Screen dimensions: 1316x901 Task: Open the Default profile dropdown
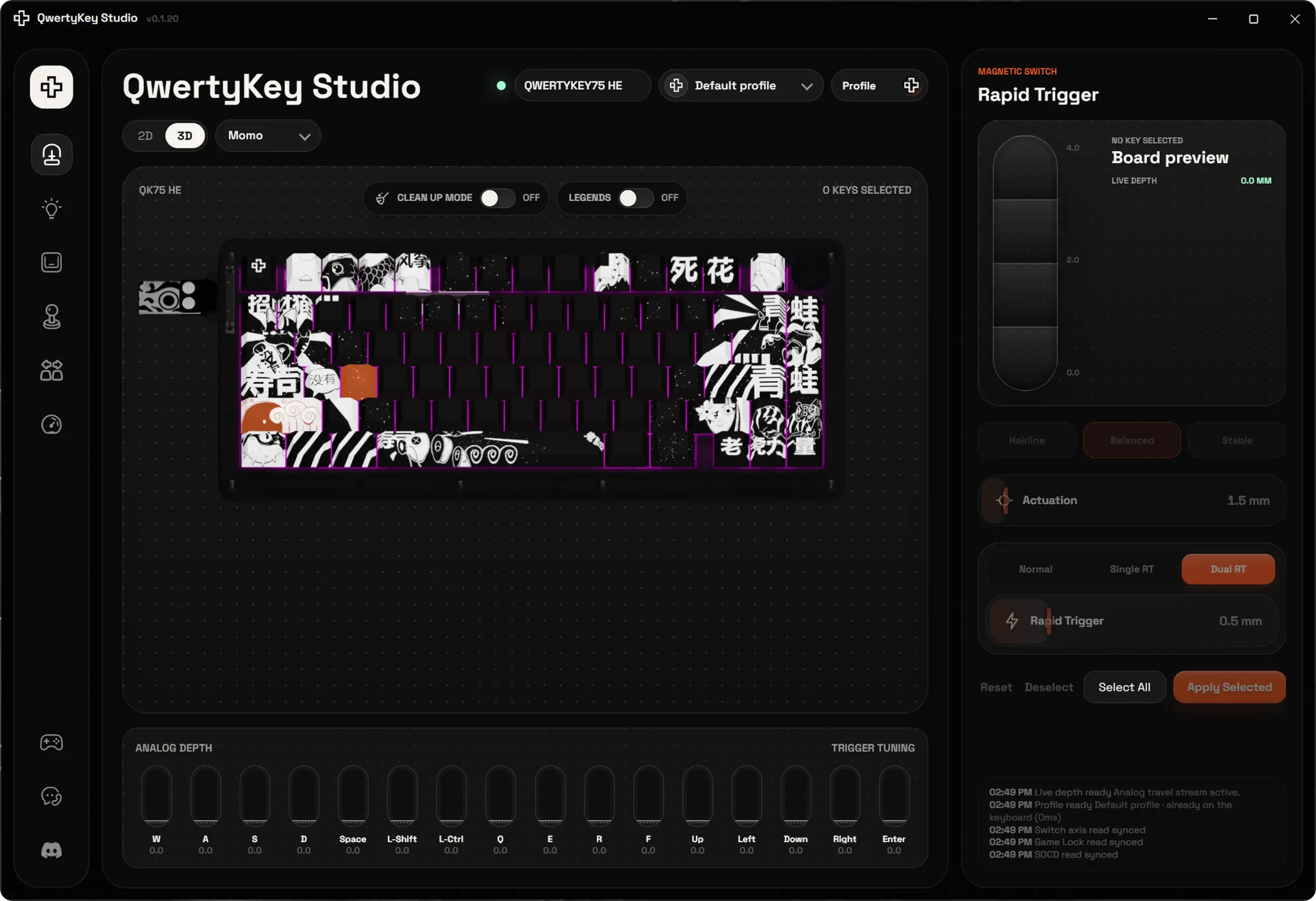tap(741, 85)
